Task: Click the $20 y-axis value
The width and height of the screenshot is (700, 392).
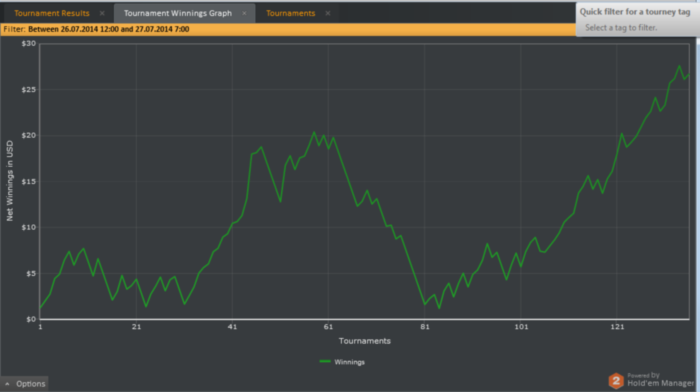Action: pos(29,136)
